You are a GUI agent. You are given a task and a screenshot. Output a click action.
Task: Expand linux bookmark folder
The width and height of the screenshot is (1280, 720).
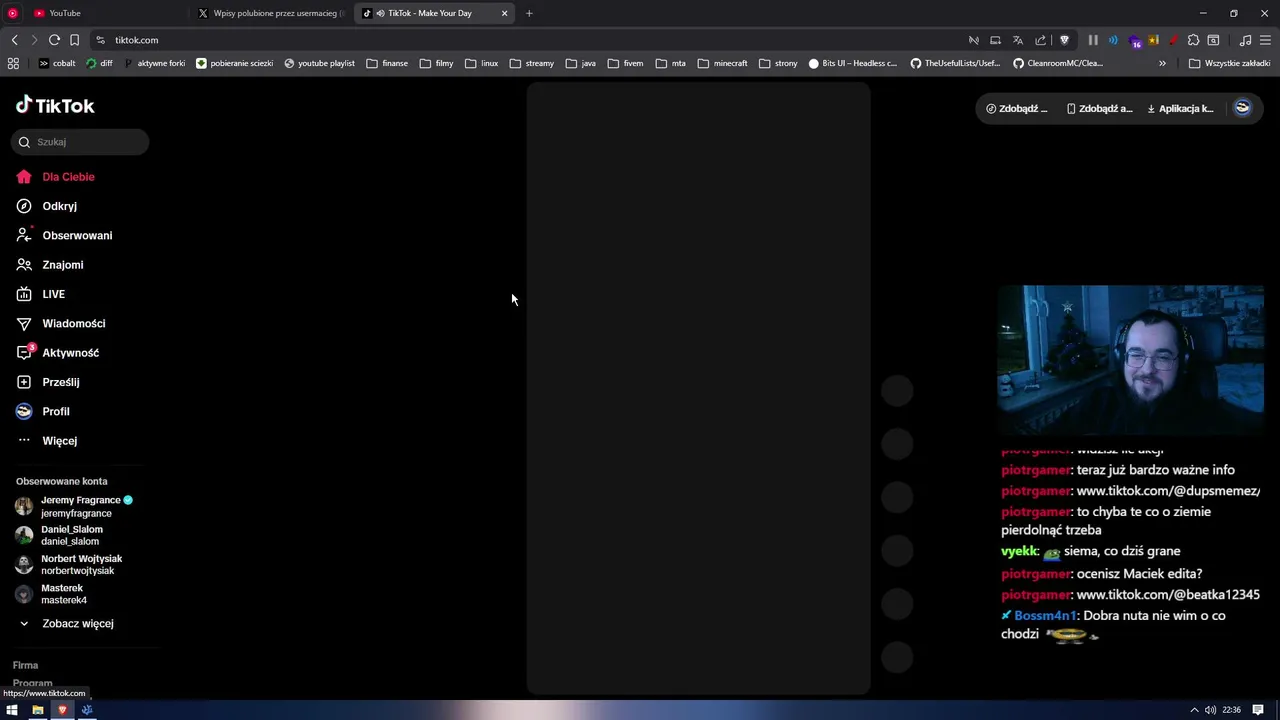[481, 63]
